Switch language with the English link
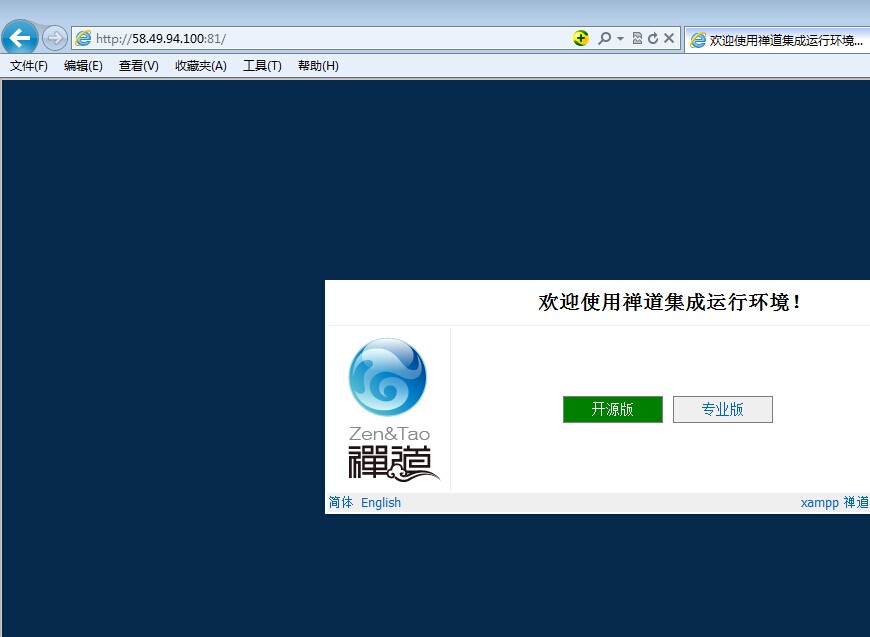Image resolution: width=870 pixels, height=637 pixels. point(381,503)
